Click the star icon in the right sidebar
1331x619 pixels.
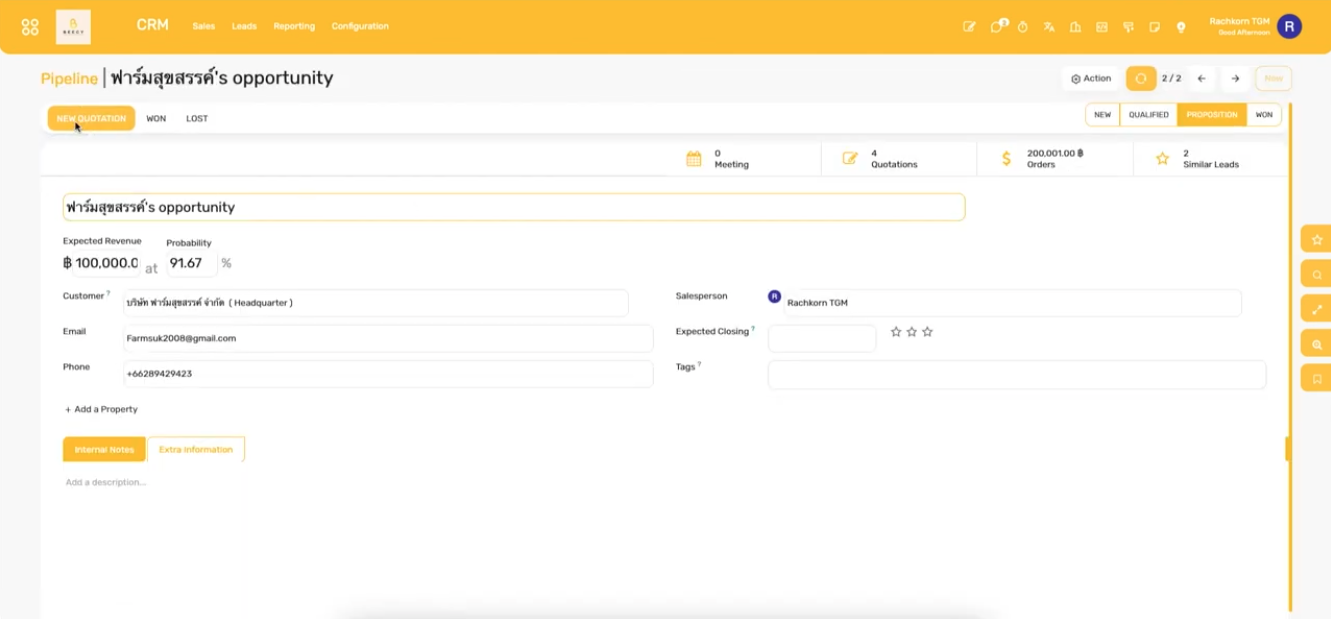pos(1316,240)
